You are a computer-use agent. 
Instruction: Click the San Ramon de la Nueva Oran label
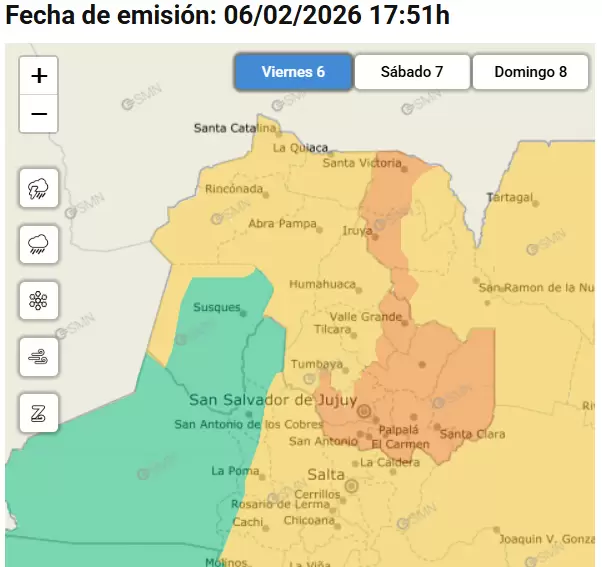coord(536,288)
